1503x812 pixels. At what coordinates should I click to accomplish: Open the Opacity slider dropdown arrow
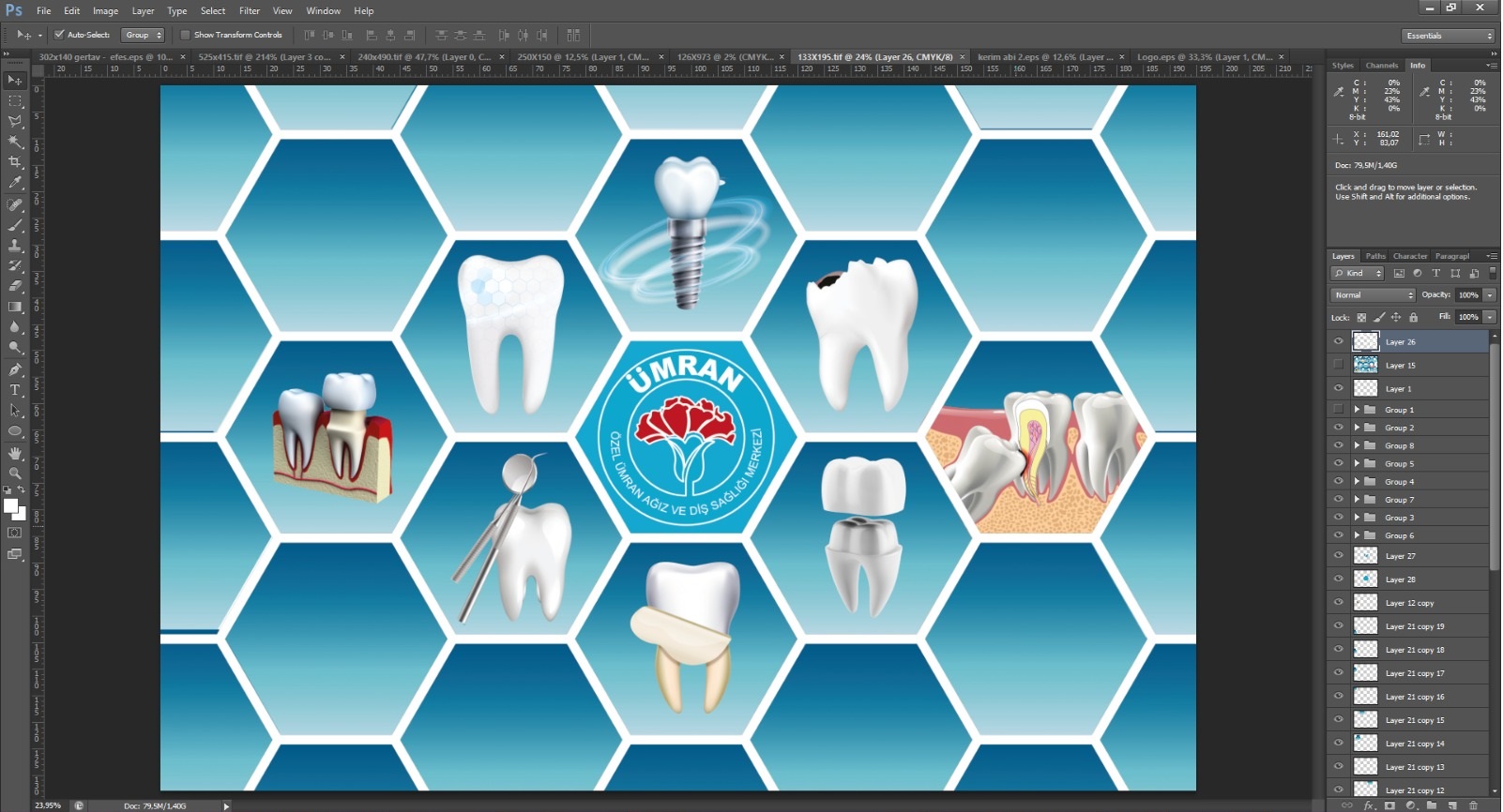click(1489, 295)
